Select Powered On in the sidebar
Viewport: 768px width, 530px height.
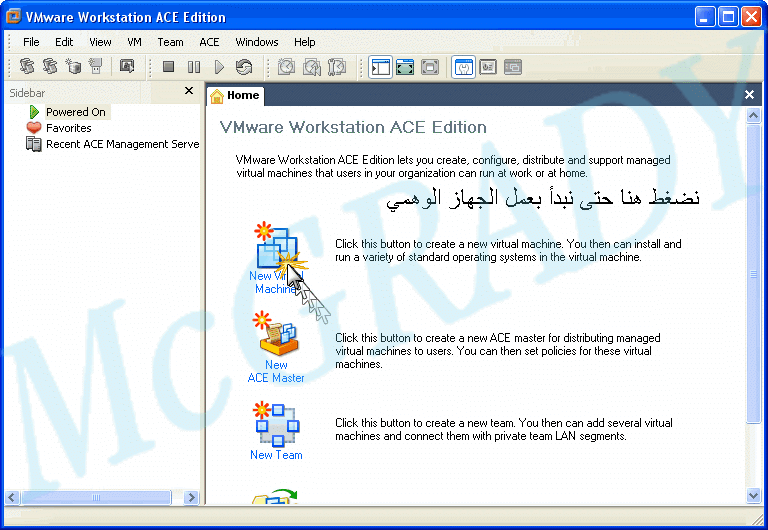click(x=75, y=112)
